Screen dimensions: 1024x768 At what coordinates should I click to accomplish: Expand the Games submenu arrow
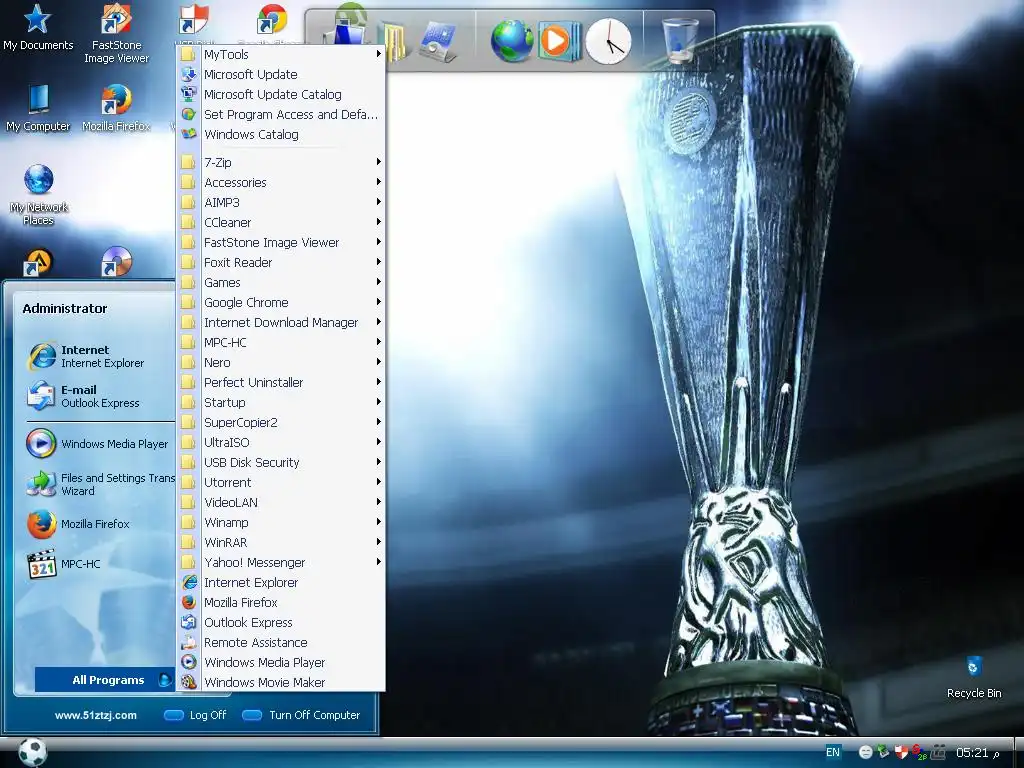click(x=379, y=282)
